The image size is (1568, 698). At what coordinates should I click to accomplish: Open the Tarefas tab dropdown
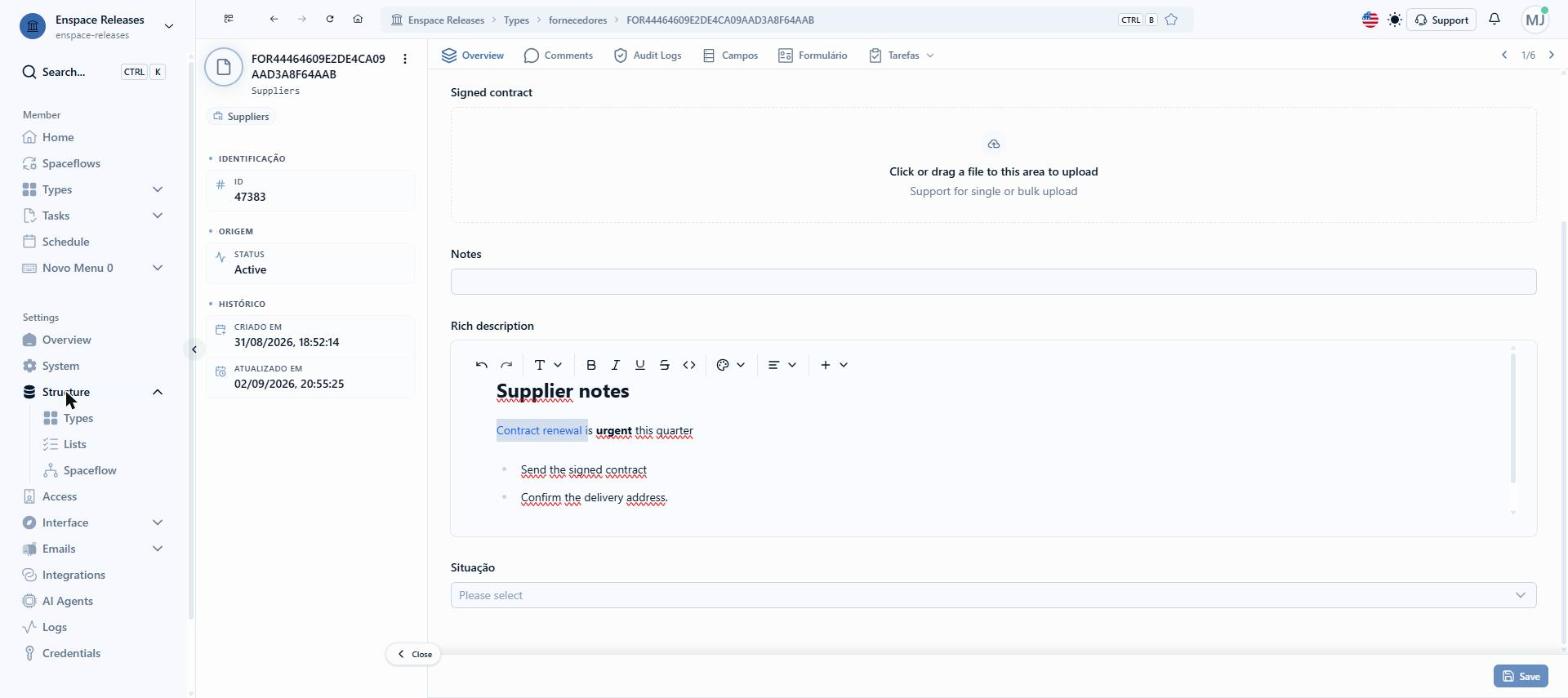tap(901, 55)
